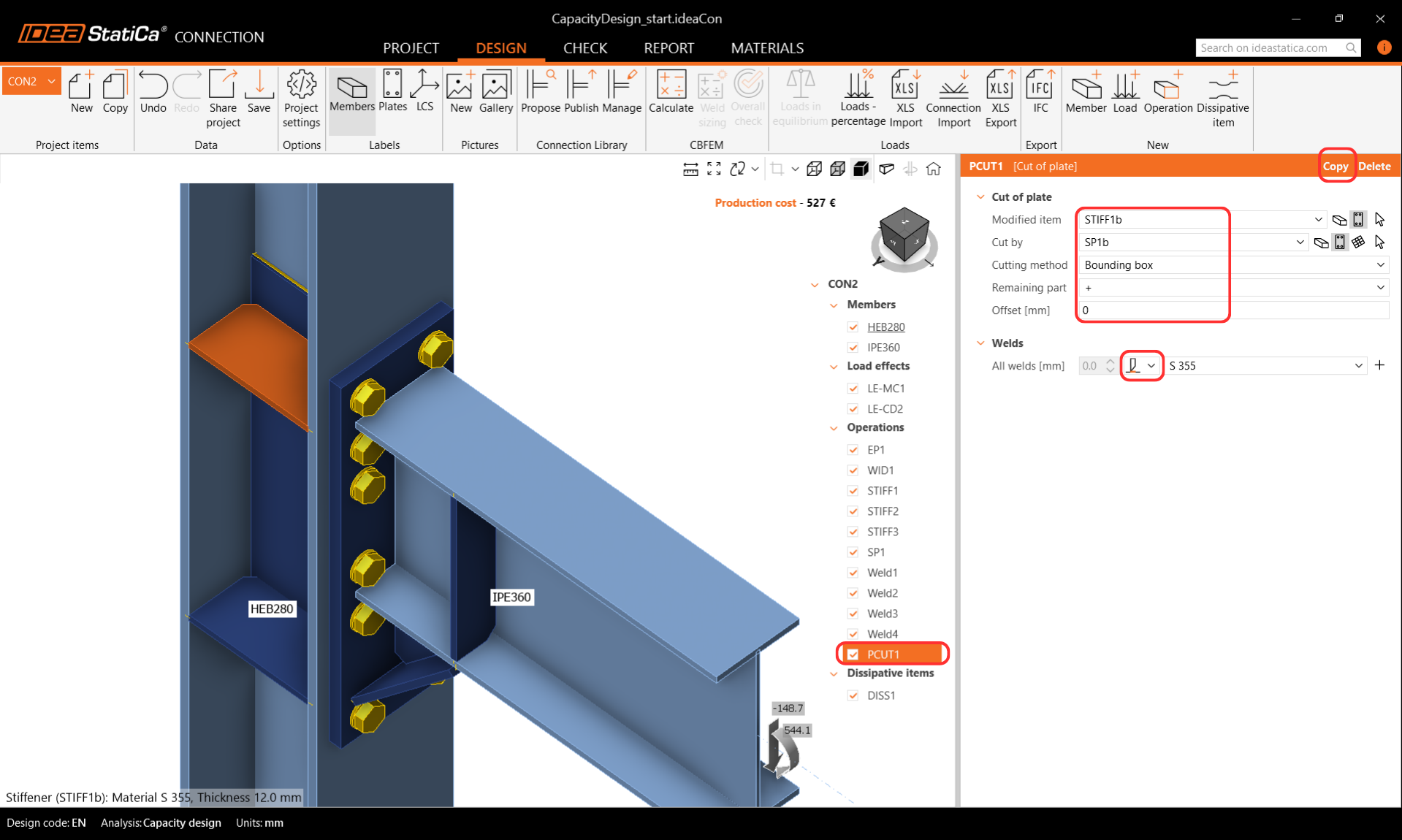Run the Calculate CBFEM analysis
Image resolution: width=1402 pixels, height=840 pixels.
coord(671,92)
